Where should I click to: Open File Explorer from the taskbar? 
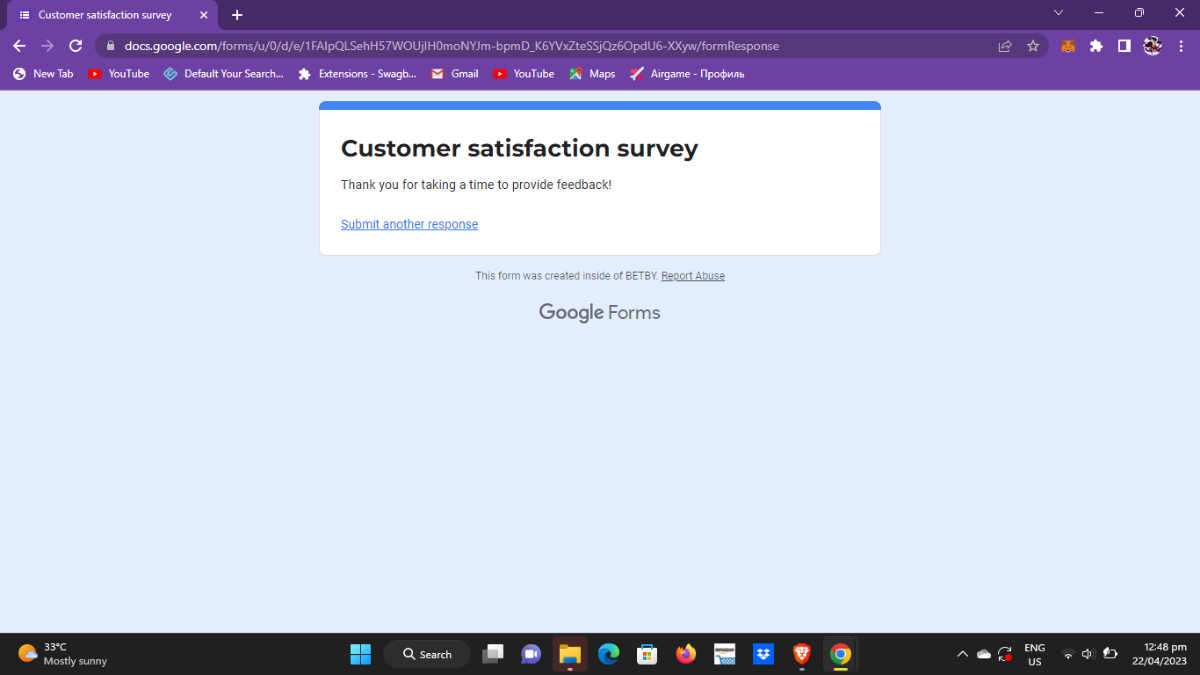coord(570,654)
